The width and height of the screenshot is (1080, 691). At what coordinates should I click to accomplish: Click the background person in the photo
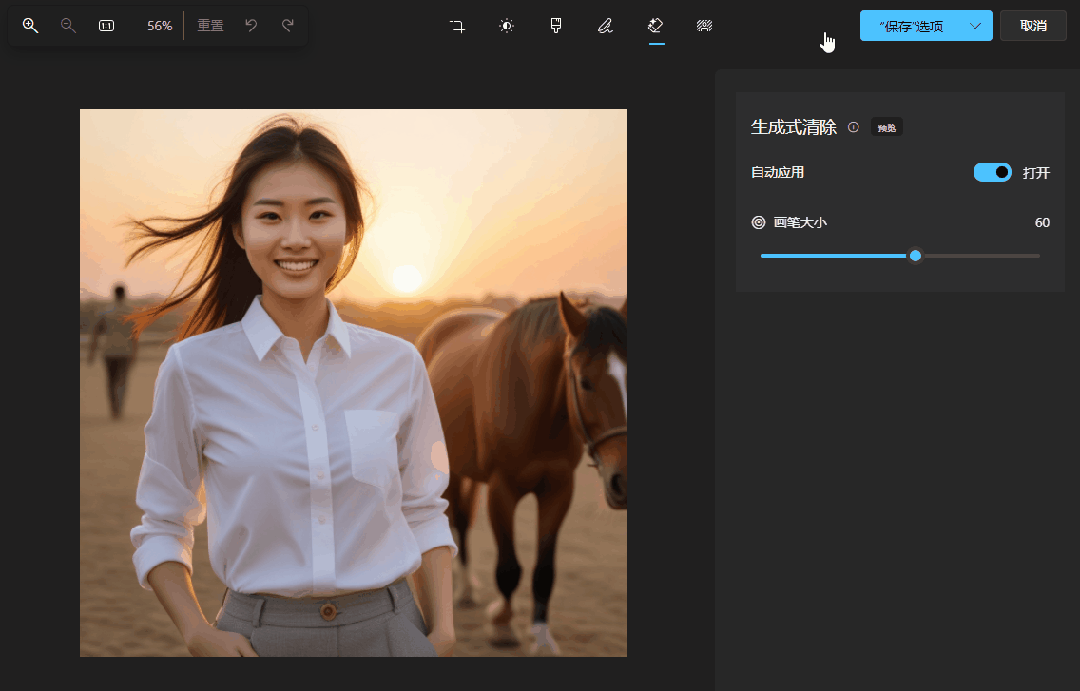click(117, 348)
